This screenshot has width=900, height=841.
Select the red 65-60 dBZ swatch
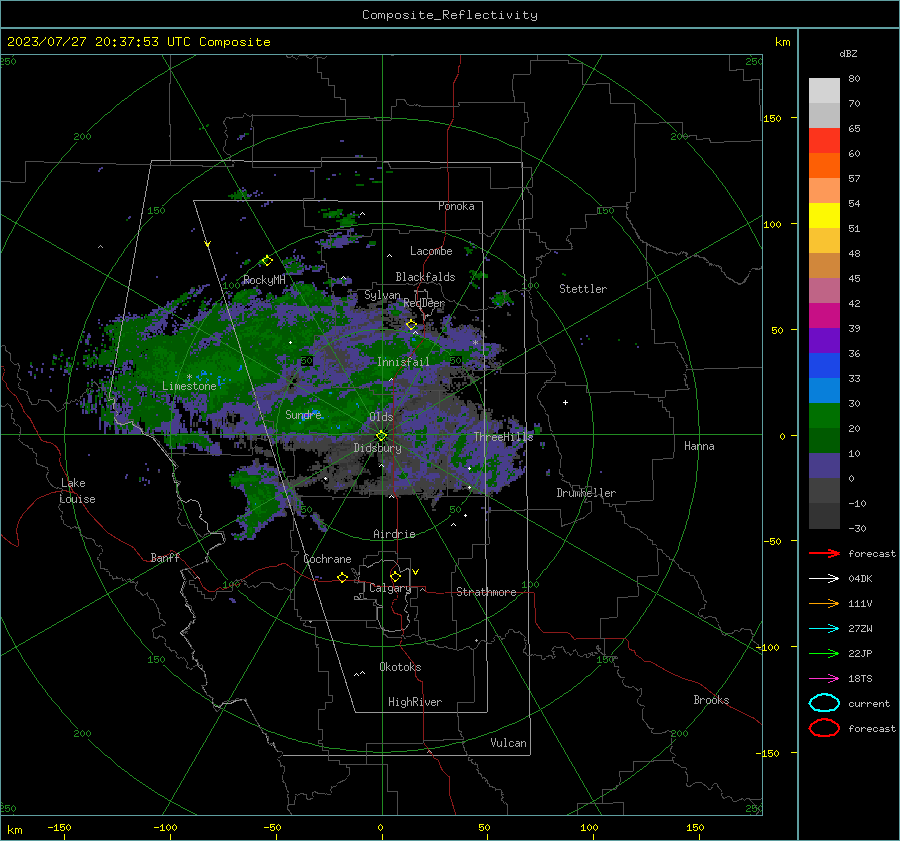tap(824, 141)
